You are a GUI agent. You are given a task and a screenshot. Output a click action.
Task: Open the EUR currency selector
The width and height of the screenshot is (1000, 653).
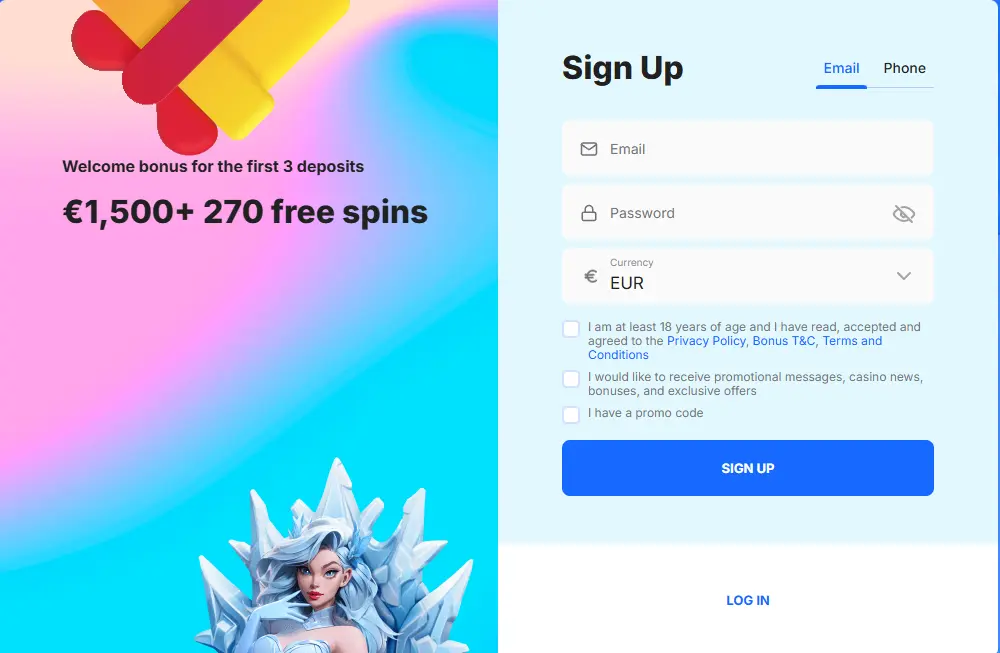point(747,276)
